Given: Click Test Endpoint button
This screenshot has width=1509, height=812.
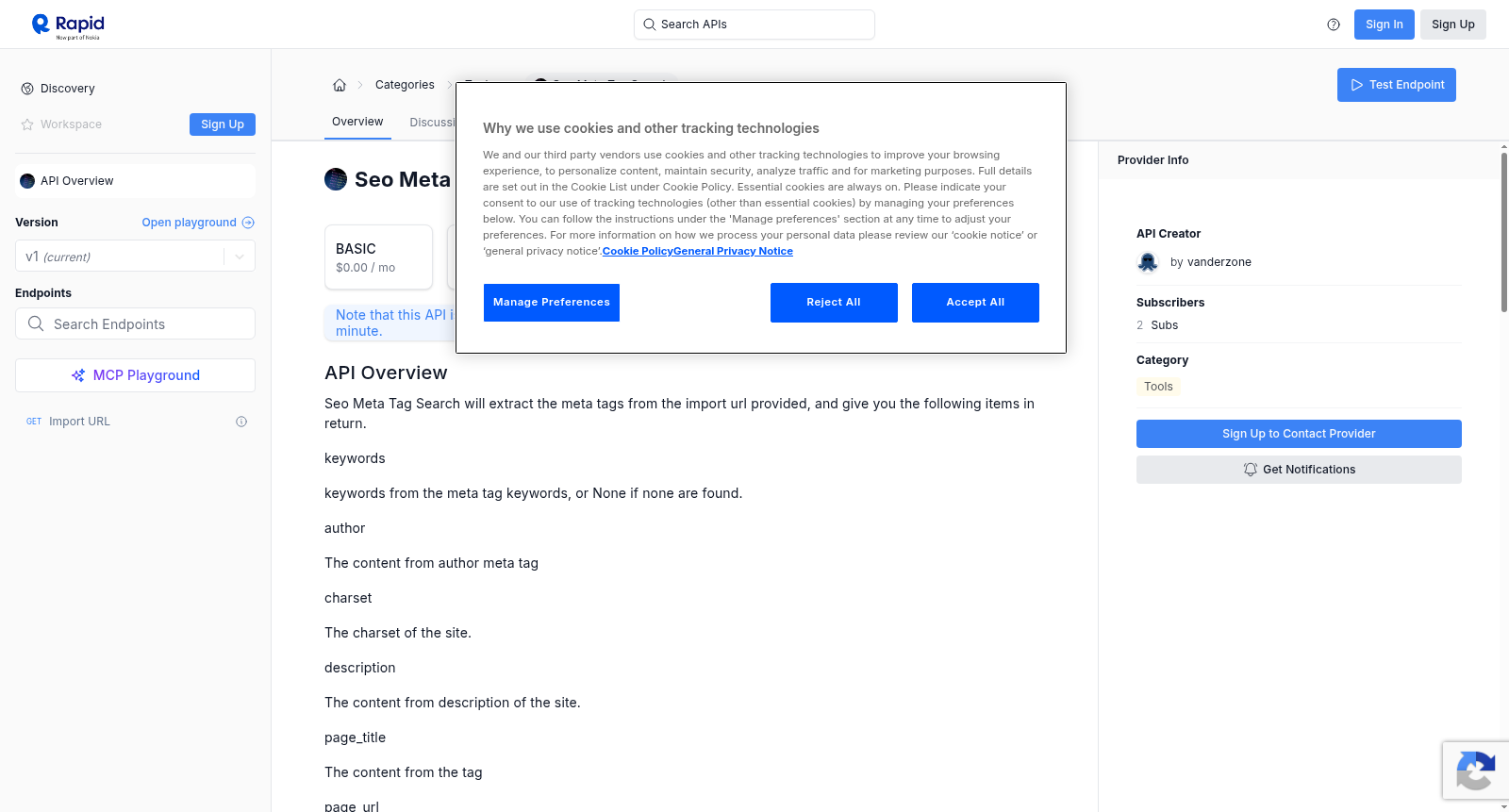Looking at the screenshot, I should [x=1397, y=85].
